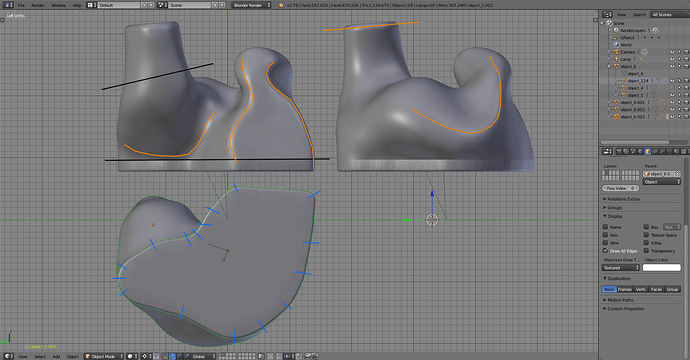Toggle visibility eye for Lamp
Viewport: 690px width, 360px height.
pos(672,59)
